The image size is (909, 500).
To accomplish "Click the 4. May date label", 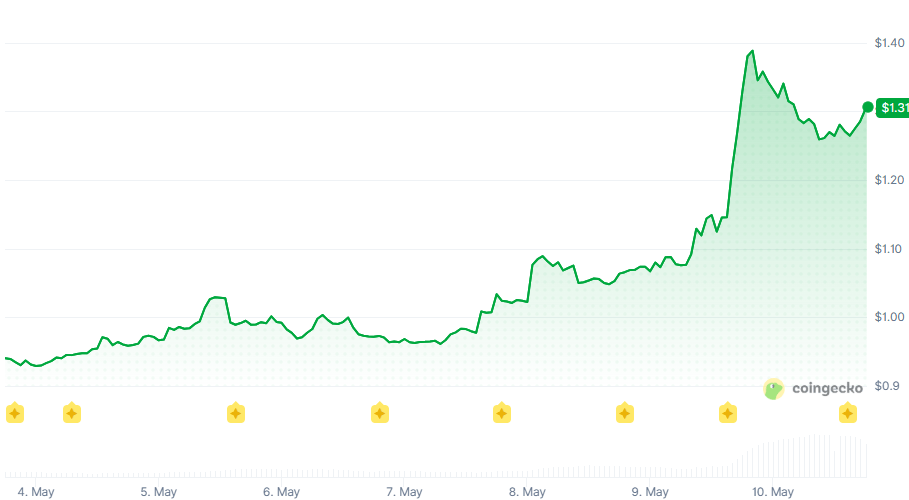I will pyautogui.click(x=36, y=492).
